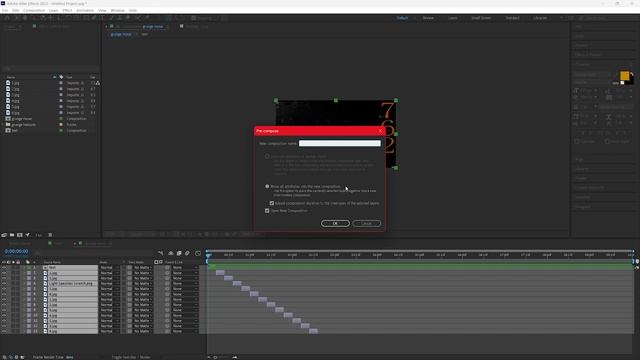This screenshot has height=360, width=640.
Task: Hide layer 1 text with eye toggle
Action: coord(4,268)
